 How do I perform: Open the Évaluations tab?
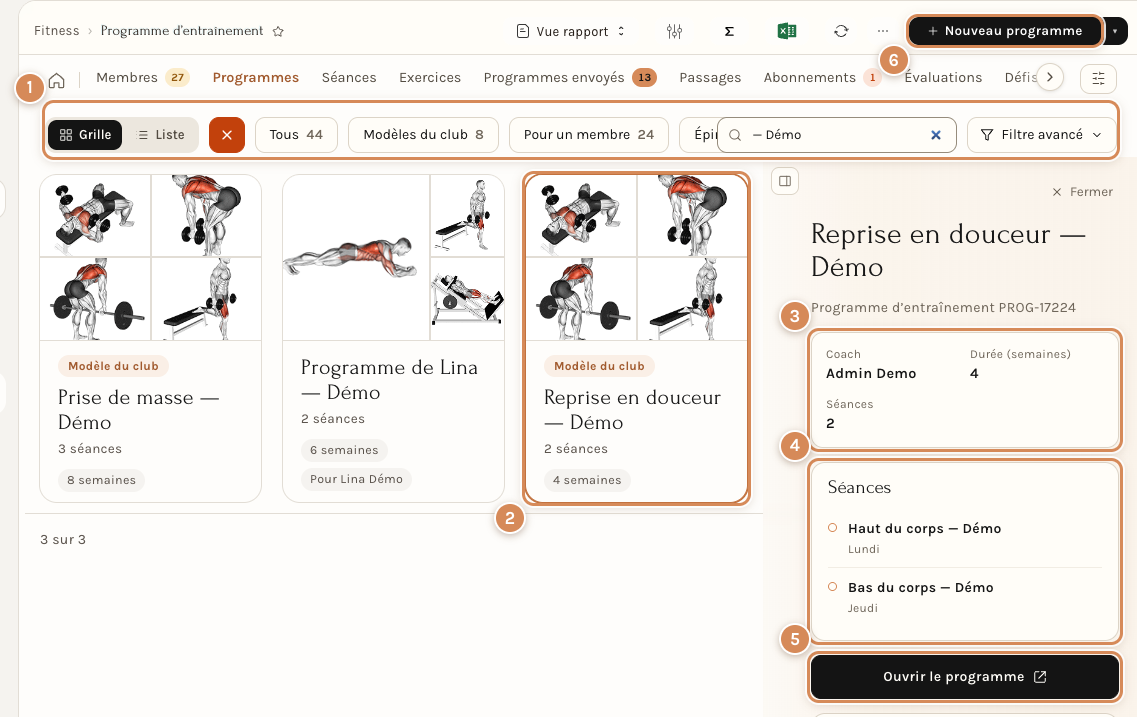click(x=943, y=78)
